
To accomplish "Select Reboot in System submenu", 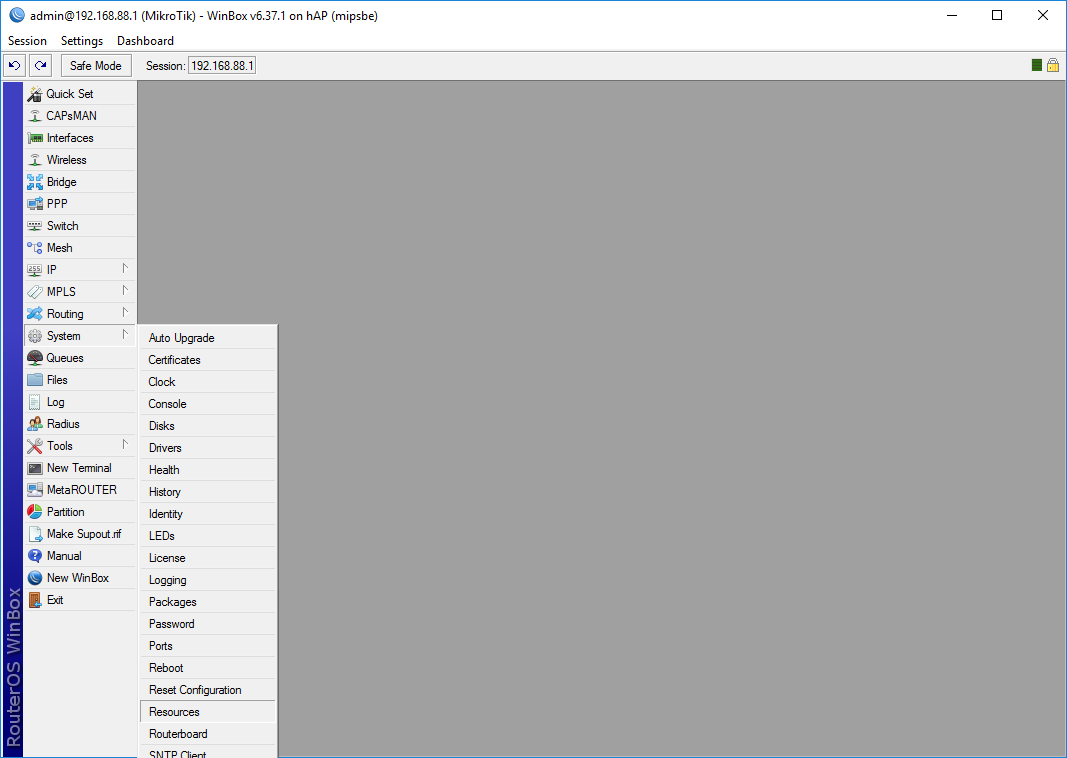I will pyautogui.click(x=208, y=668).
